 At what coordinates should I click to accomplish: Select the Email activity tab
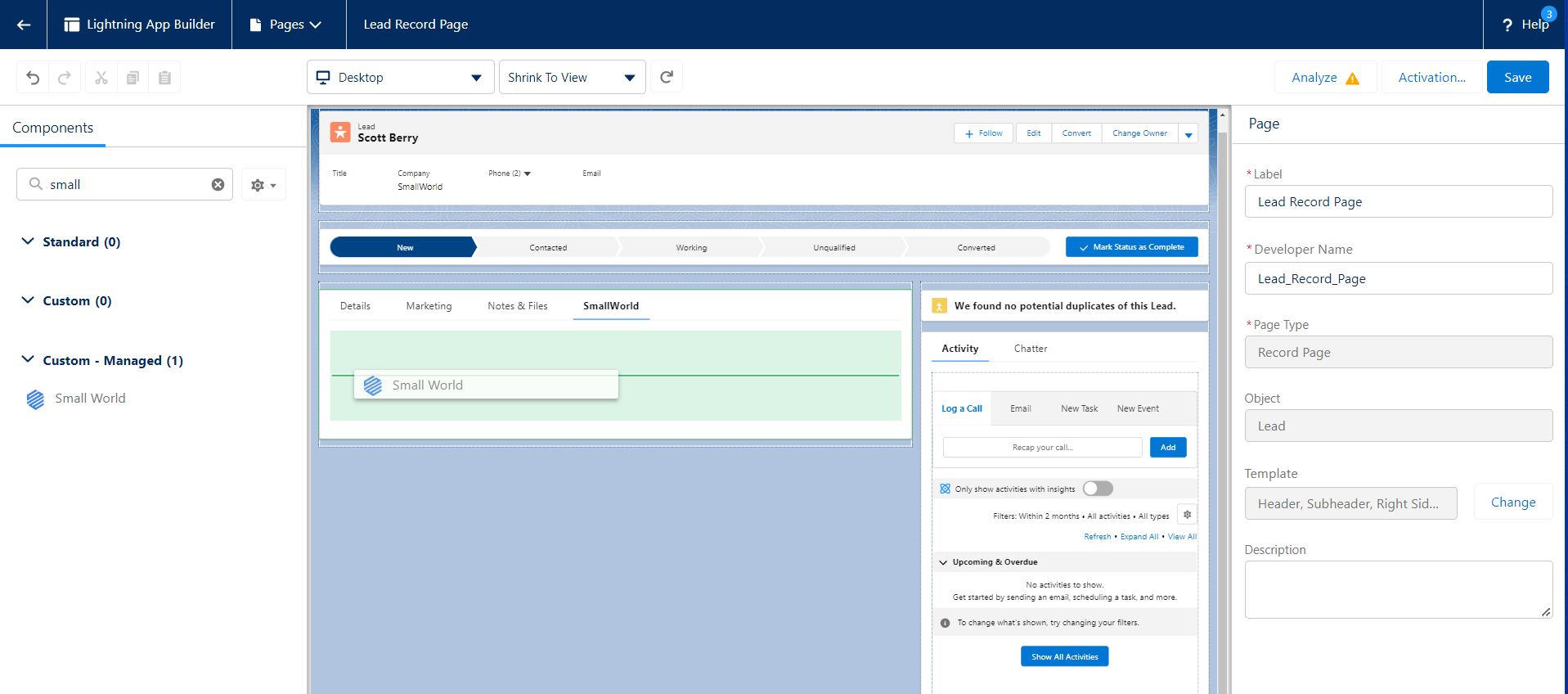click(1021, 408)
